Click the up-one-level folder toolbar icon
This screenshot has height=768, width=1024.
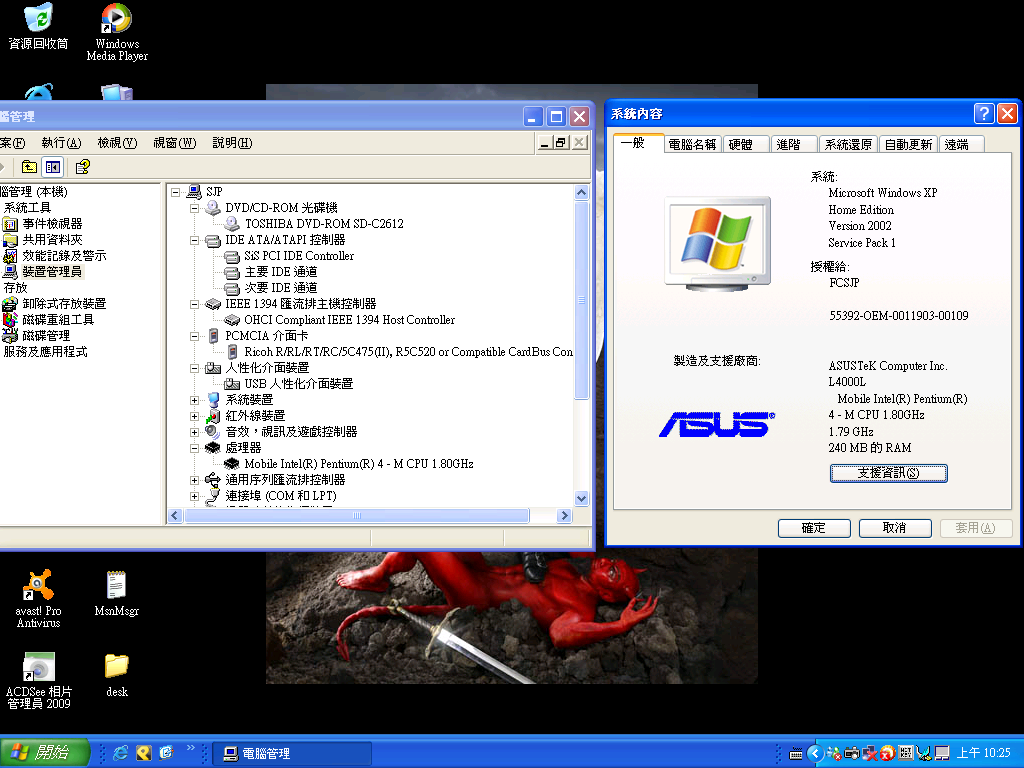click(x=29, y=167)
